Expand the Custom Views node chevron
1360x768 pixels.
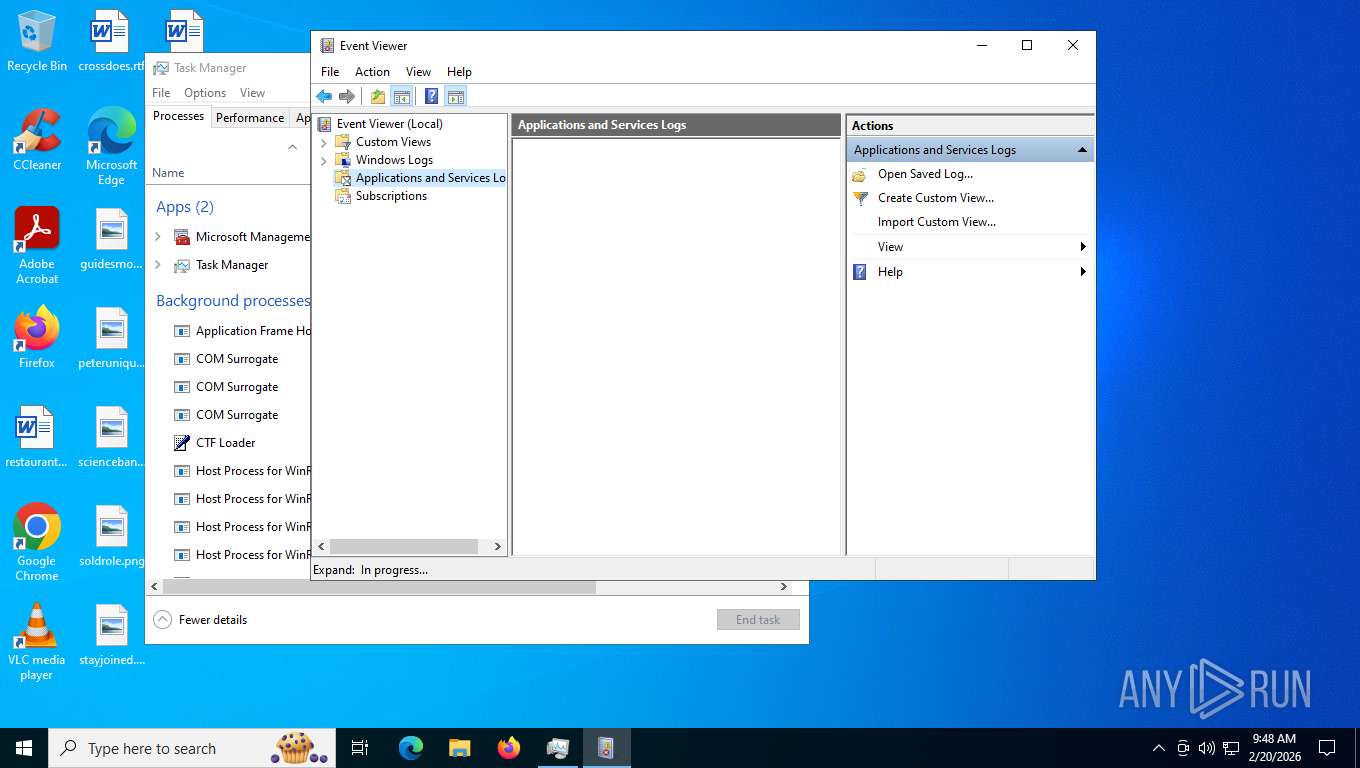pos(324,142)
